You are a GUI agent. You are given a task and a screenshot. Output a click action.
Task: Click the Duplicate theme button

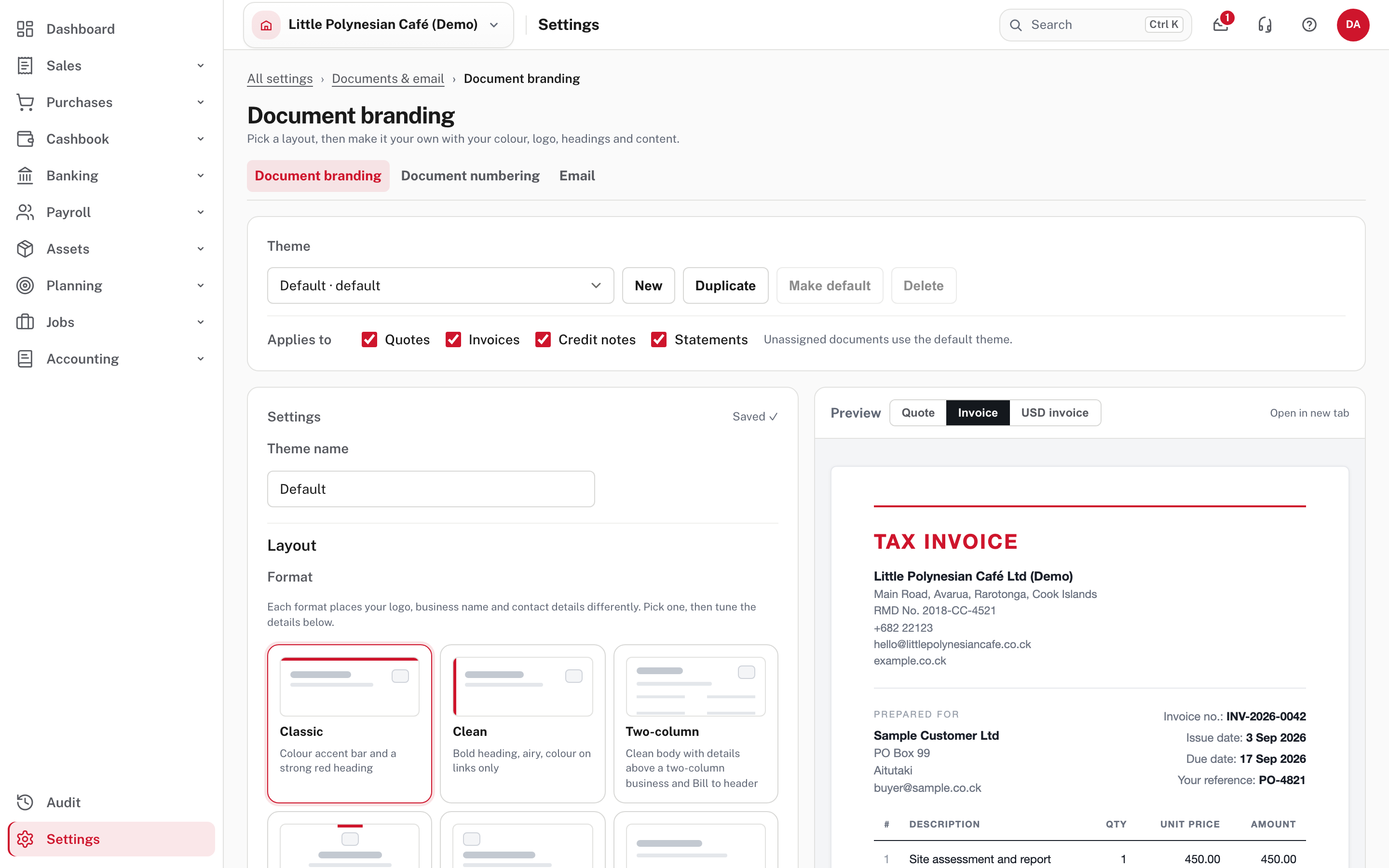click(x=725, y=285)
